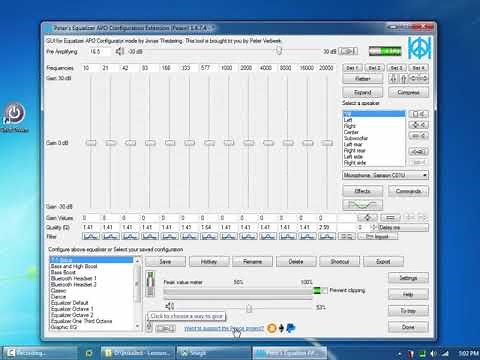
Task: Show the frequency response graph button
Action: click(x=362, y=205)
